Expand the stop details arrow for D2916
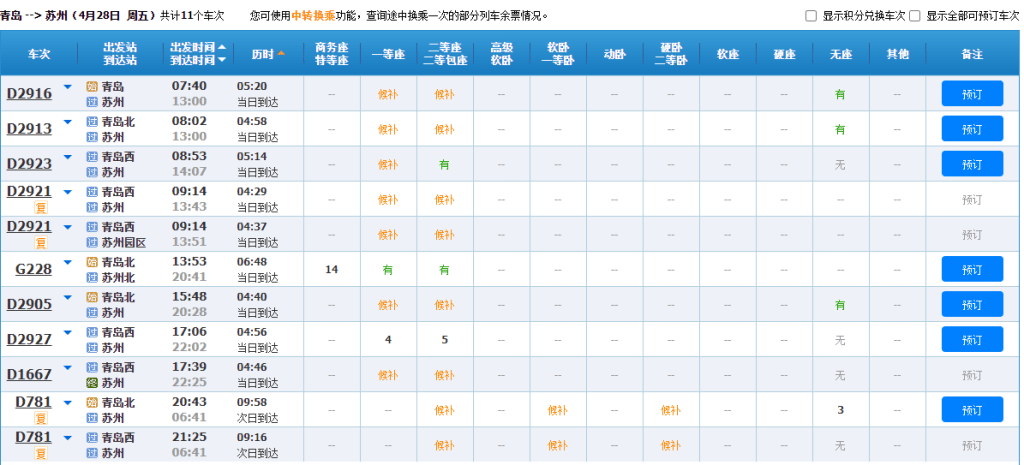This screenshot has height=465, width=1024. 68,88
